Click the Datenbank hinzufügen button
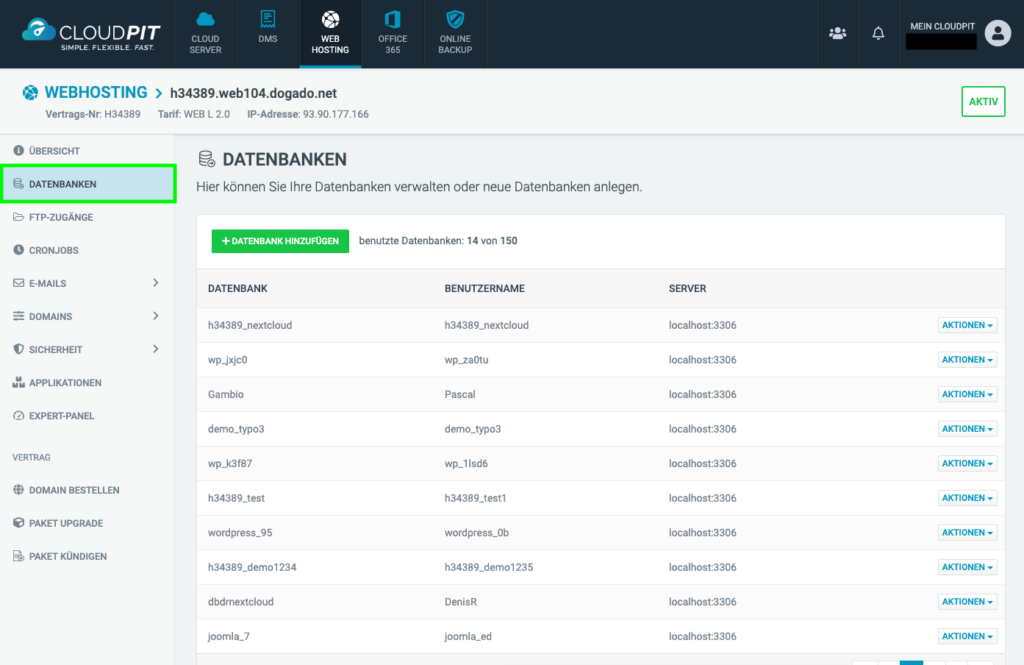 [x=280, y=241]
